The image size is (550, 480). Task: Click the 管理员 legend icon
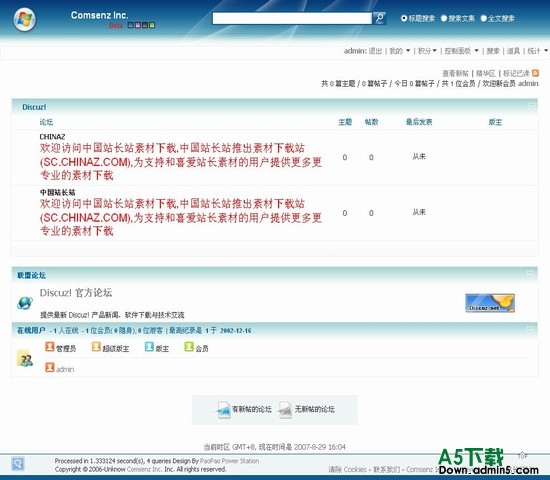(x=49, y=347)
